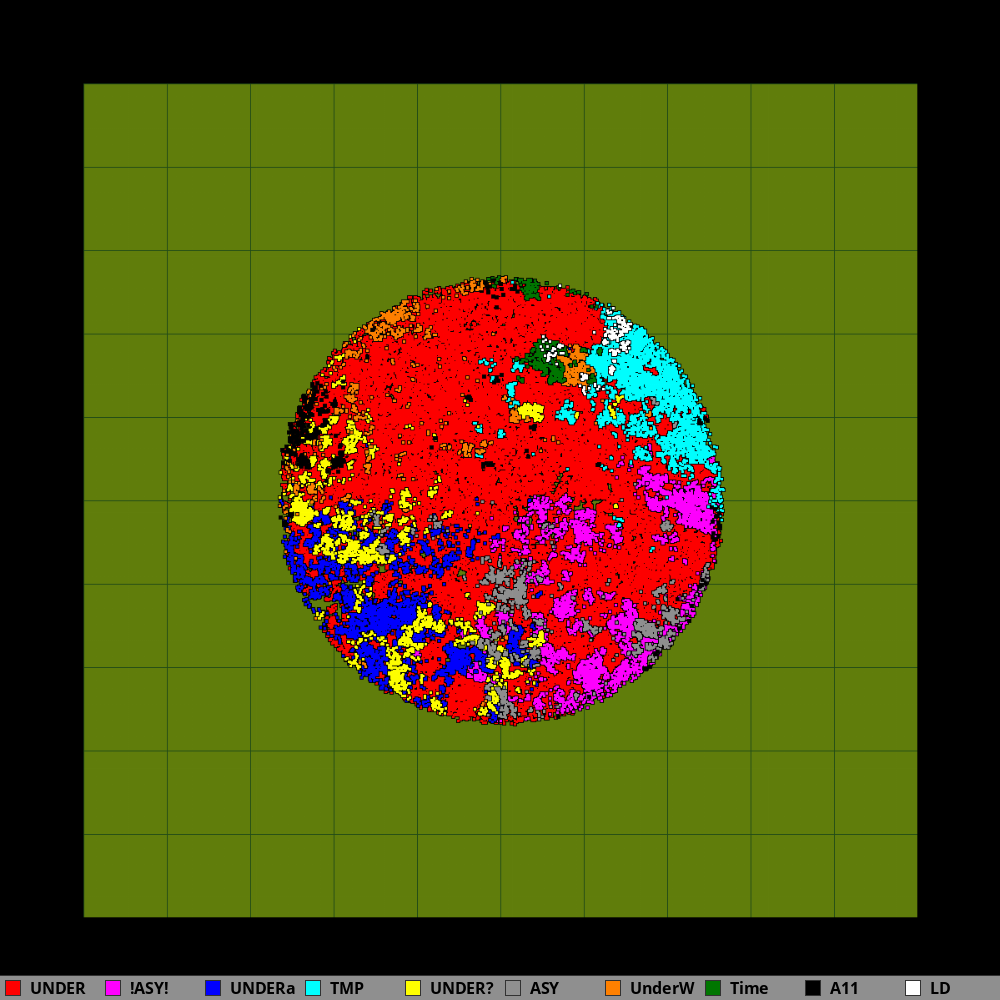Click the white die cluster on the wafer map

pos(616,327)
